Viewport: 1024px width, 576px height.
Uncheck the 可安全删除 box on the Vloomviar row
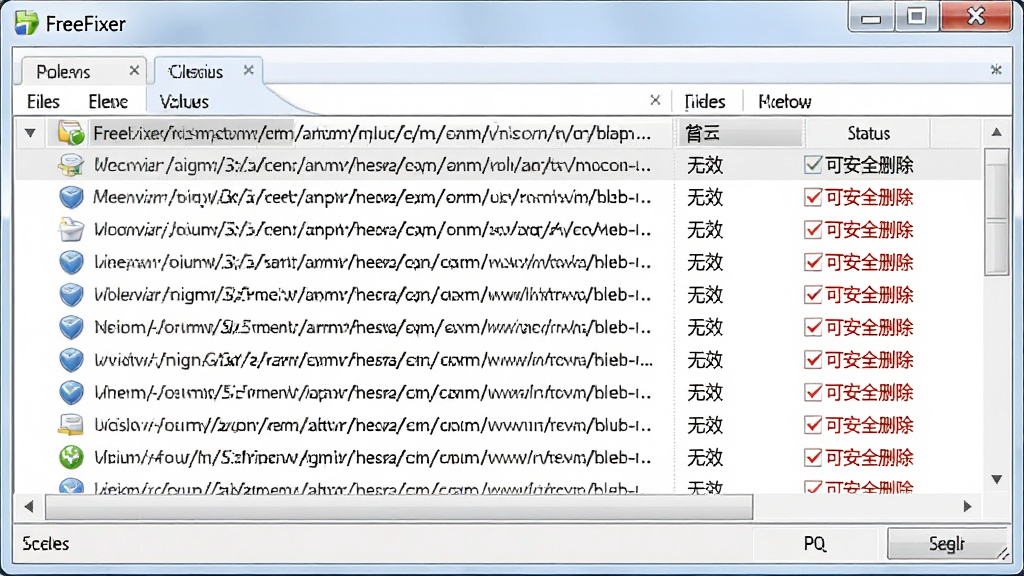coord(812,230)
